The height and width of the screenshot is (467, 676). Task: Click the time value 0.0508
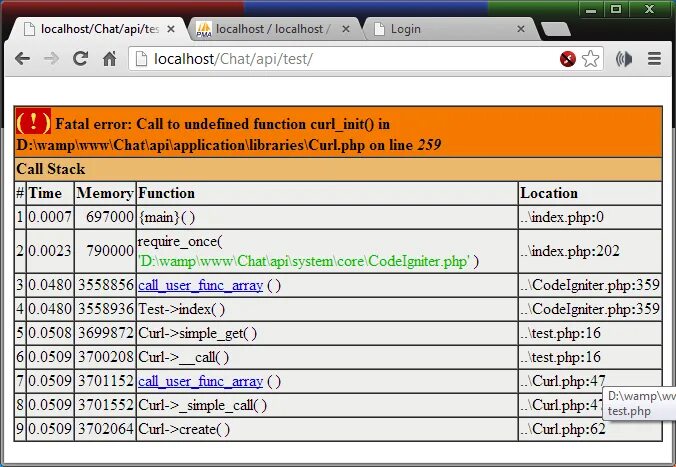(x=50, y=333)
